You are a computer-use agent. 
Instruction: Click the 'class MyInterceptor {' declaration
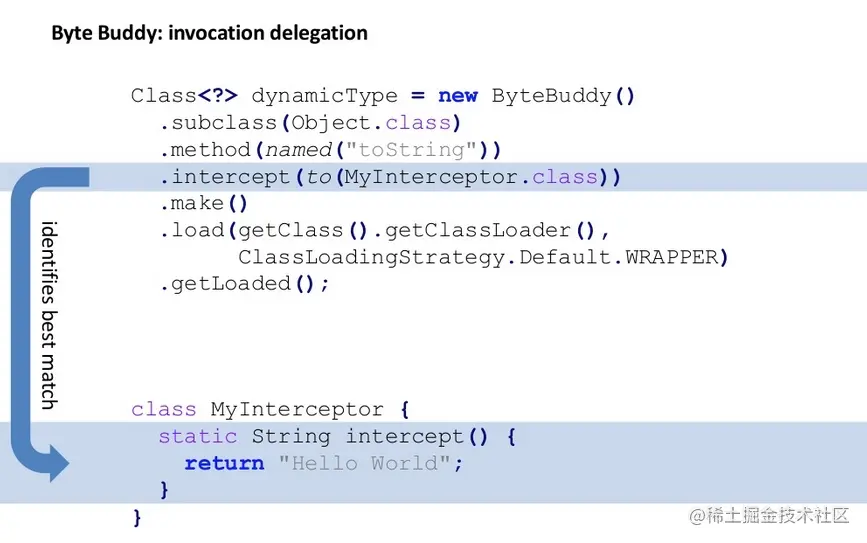click(270, 409)
